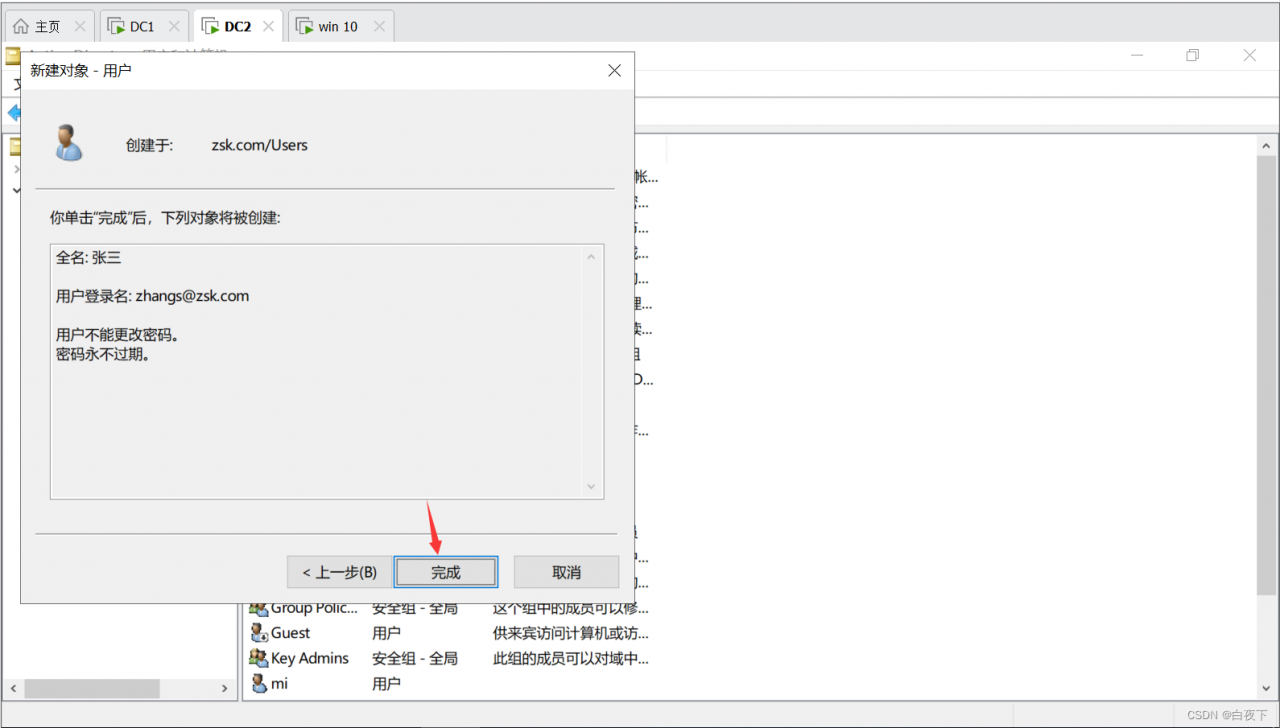Click the home icon on the 主页 tab
The image size is (1280, 728).
(20, 26)
